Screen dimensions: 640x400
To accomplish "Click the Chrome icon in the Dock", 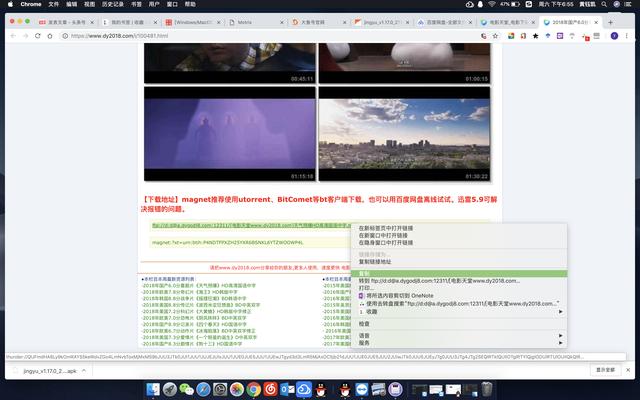I will [x=253, y=389].
